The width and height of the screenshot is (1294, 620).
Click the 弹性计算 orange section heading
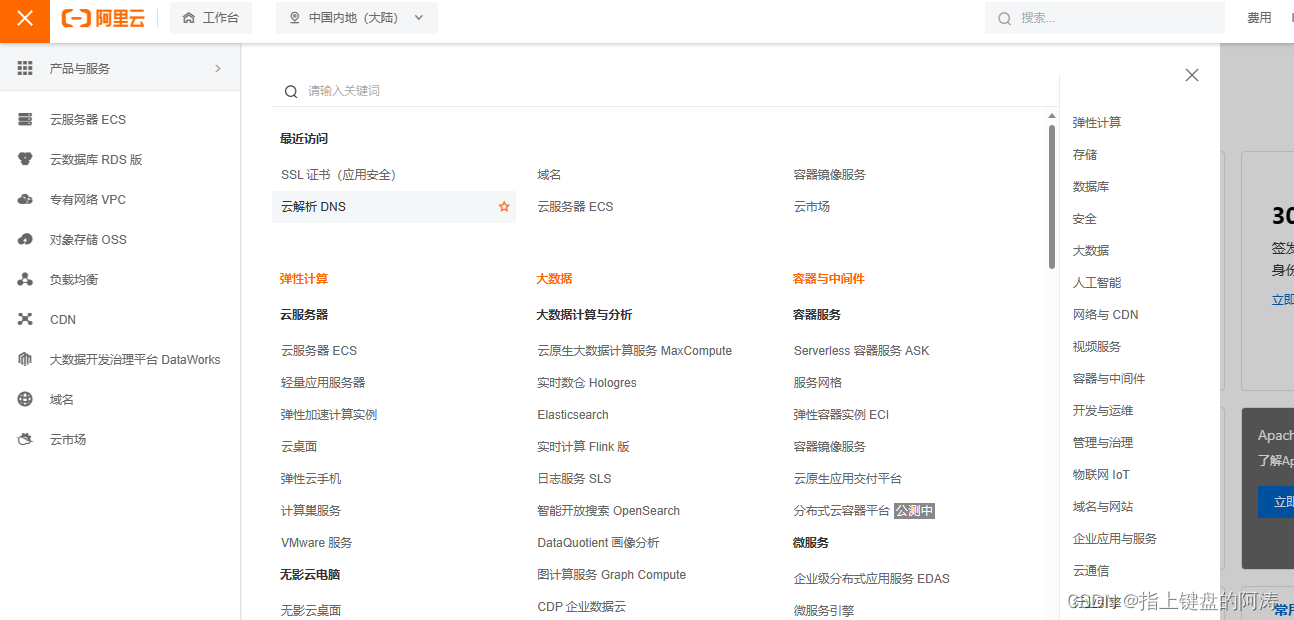pos(304,279)
